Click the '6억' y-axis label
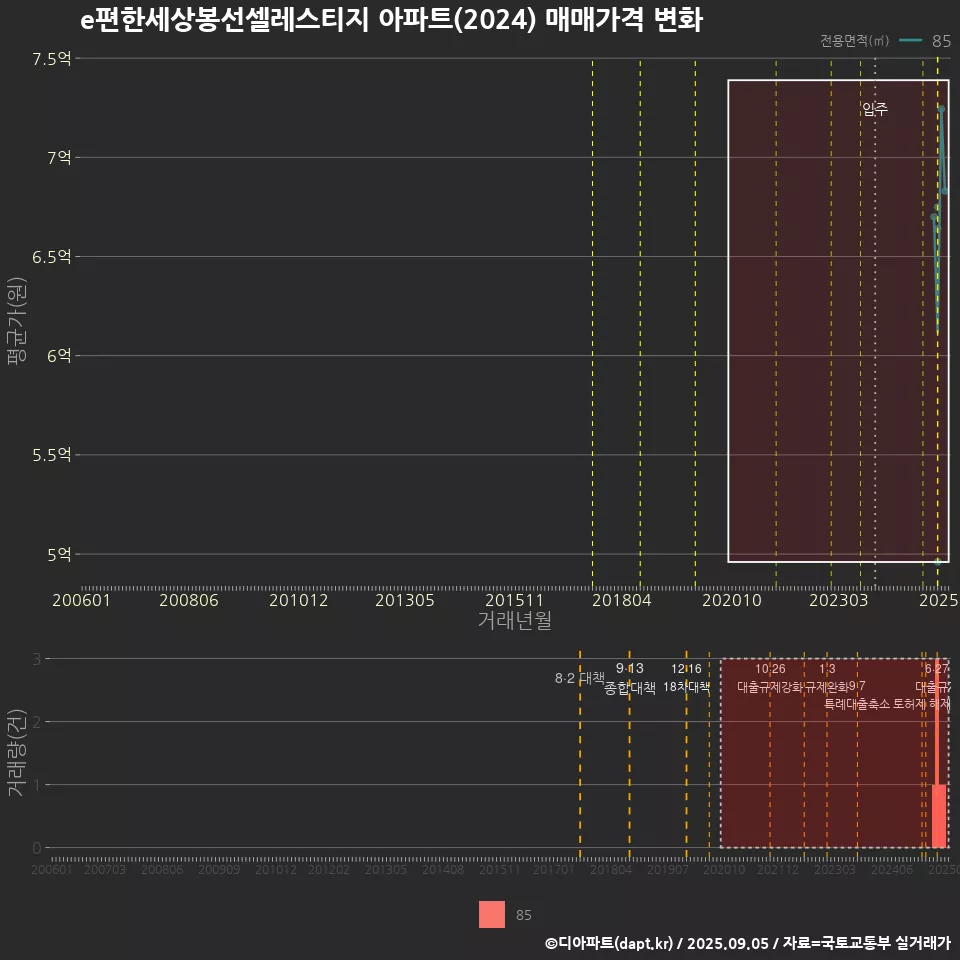This screenshot has height=960, width=960. (59, 356)
